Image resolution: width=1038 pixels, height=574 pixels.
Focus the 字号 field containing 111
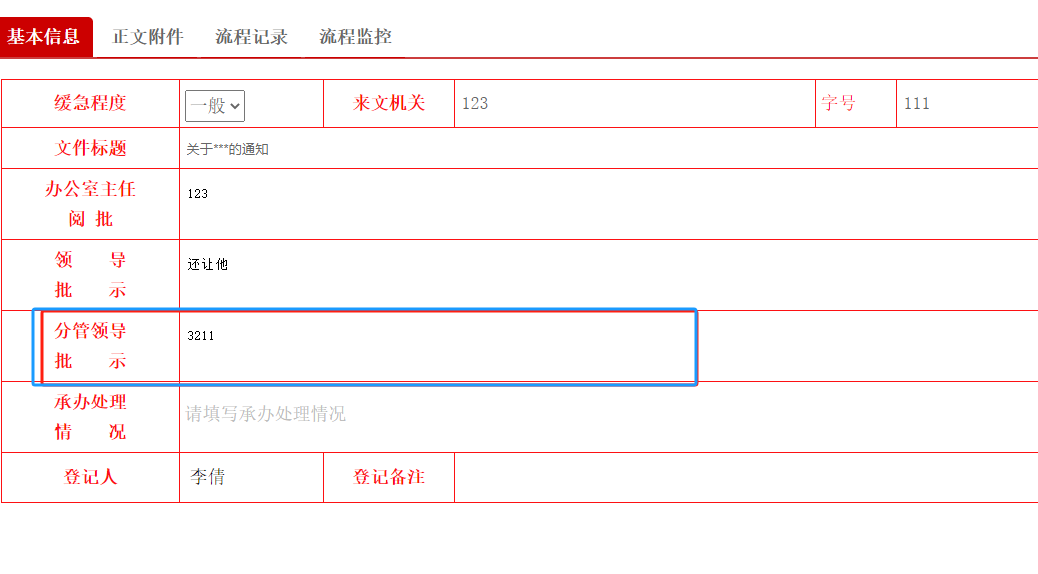pos(965,103)
